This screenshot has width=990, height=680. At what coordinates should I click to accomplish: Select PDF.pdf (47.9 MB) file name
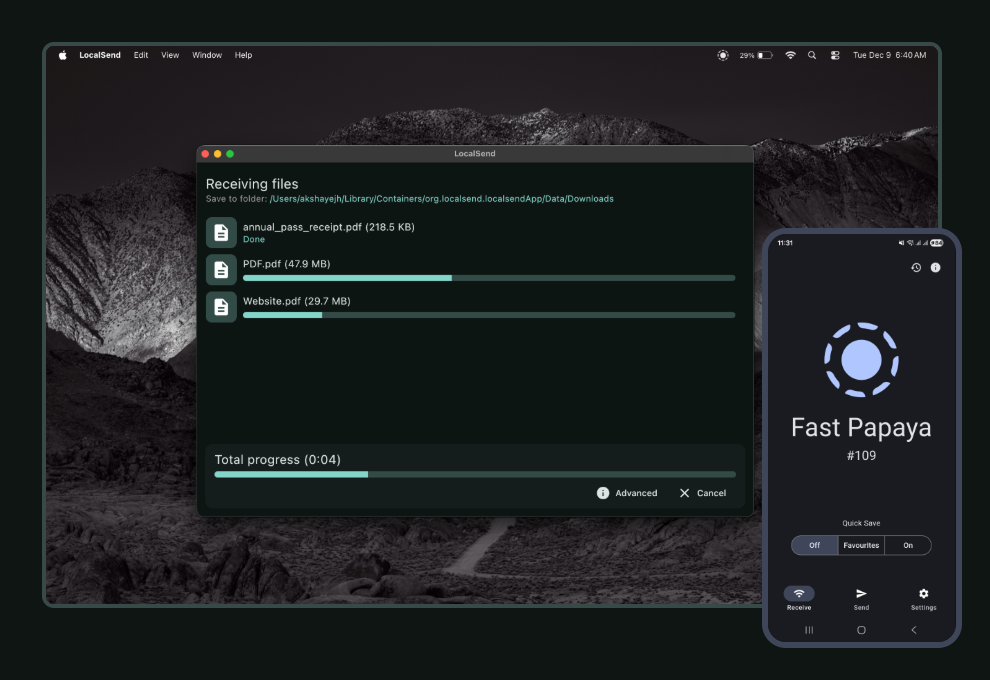[287, 264]
